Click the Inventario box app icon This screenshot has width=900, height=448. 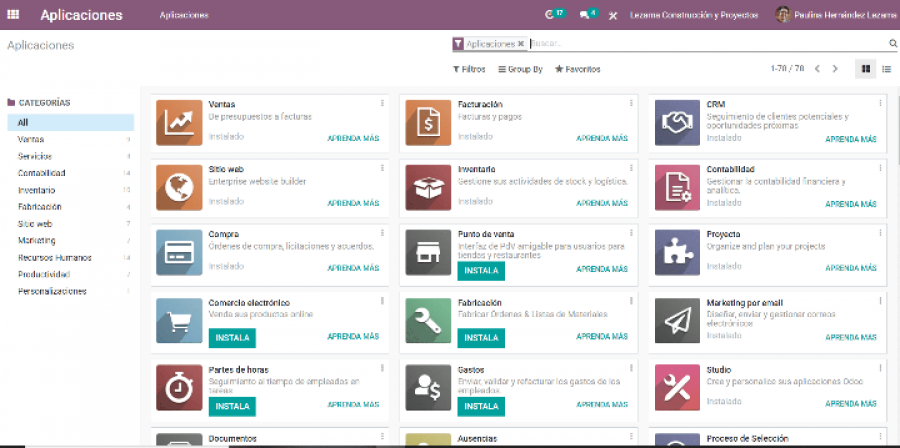click(428, 187)
